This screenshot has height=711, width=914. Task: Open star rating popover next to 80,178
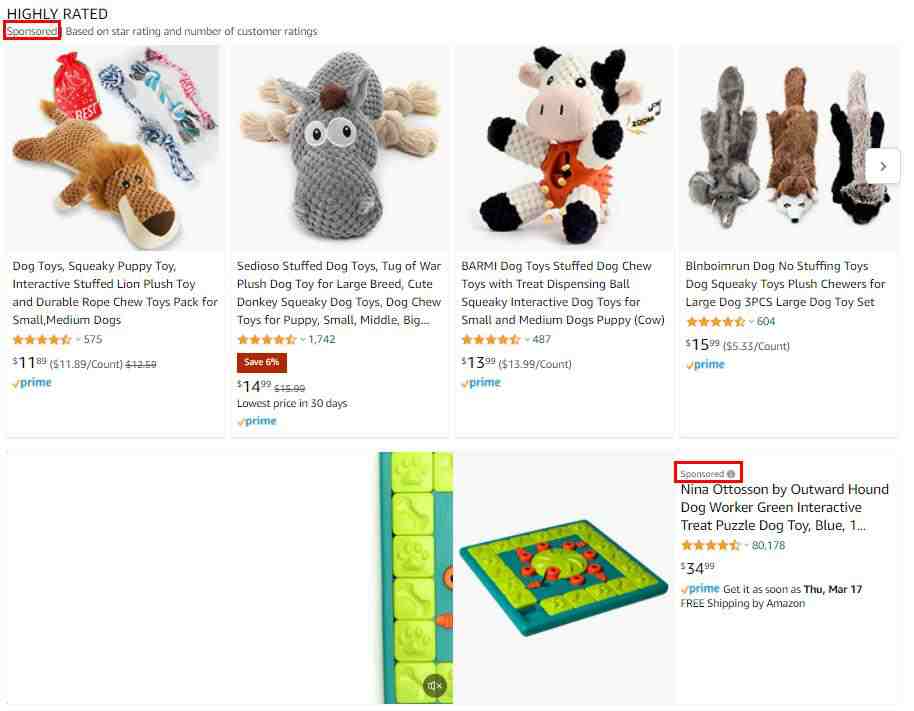click(x=747, y=545)
